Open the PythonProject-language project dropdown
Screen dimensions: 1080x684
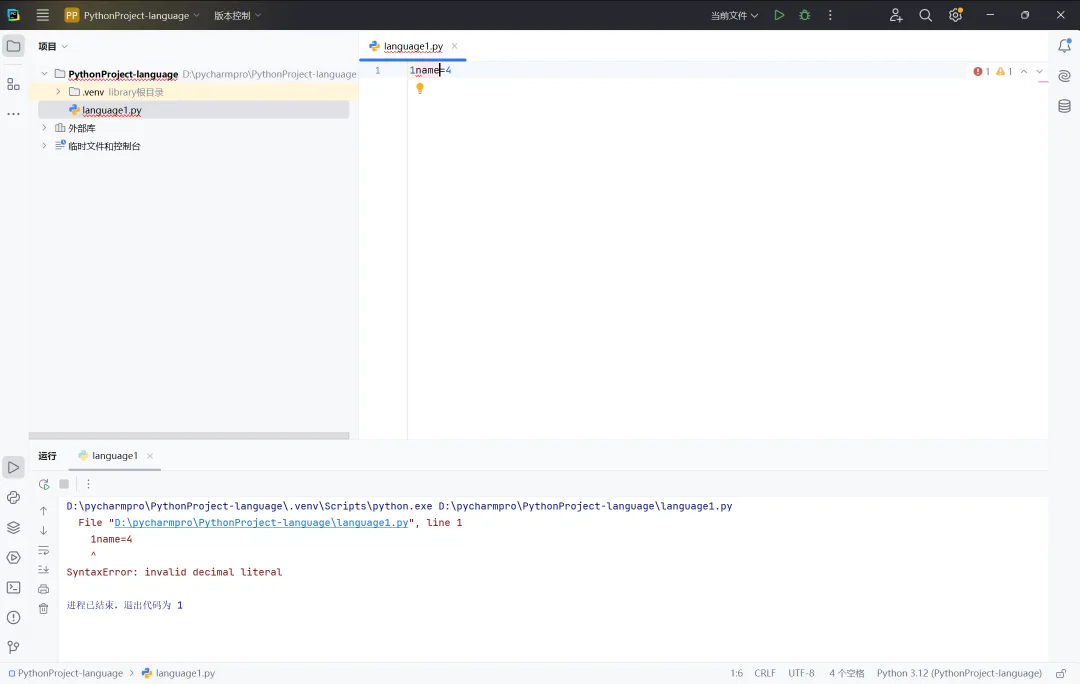coord(132,15)
